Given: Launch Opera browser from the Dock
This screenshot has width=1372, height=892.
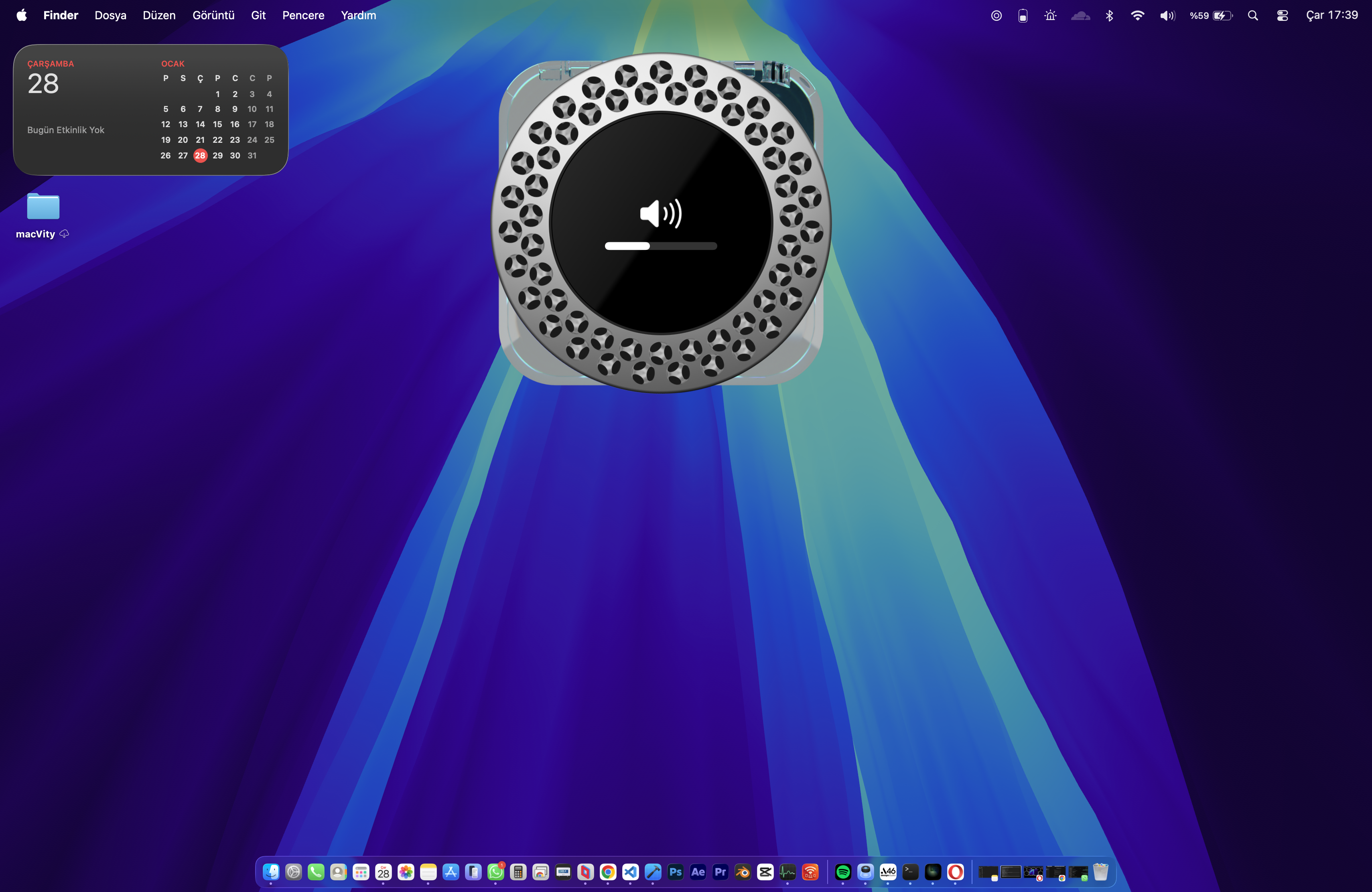Looking at the screenshot, I should [956, 872].
